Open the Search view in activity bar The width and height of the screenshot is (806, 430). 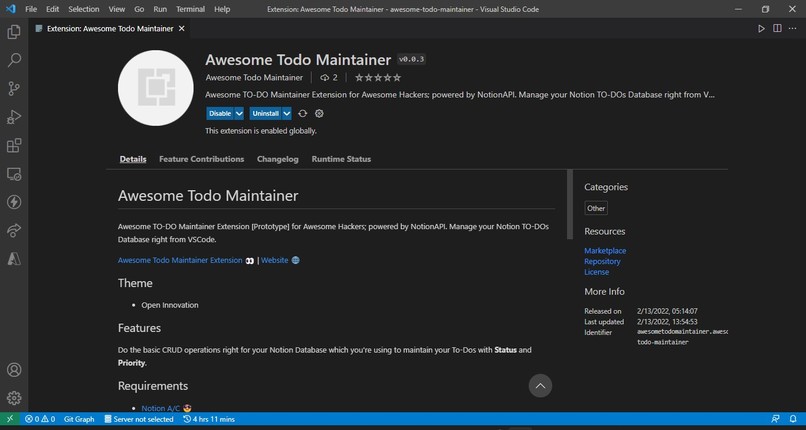click(14, 60)
